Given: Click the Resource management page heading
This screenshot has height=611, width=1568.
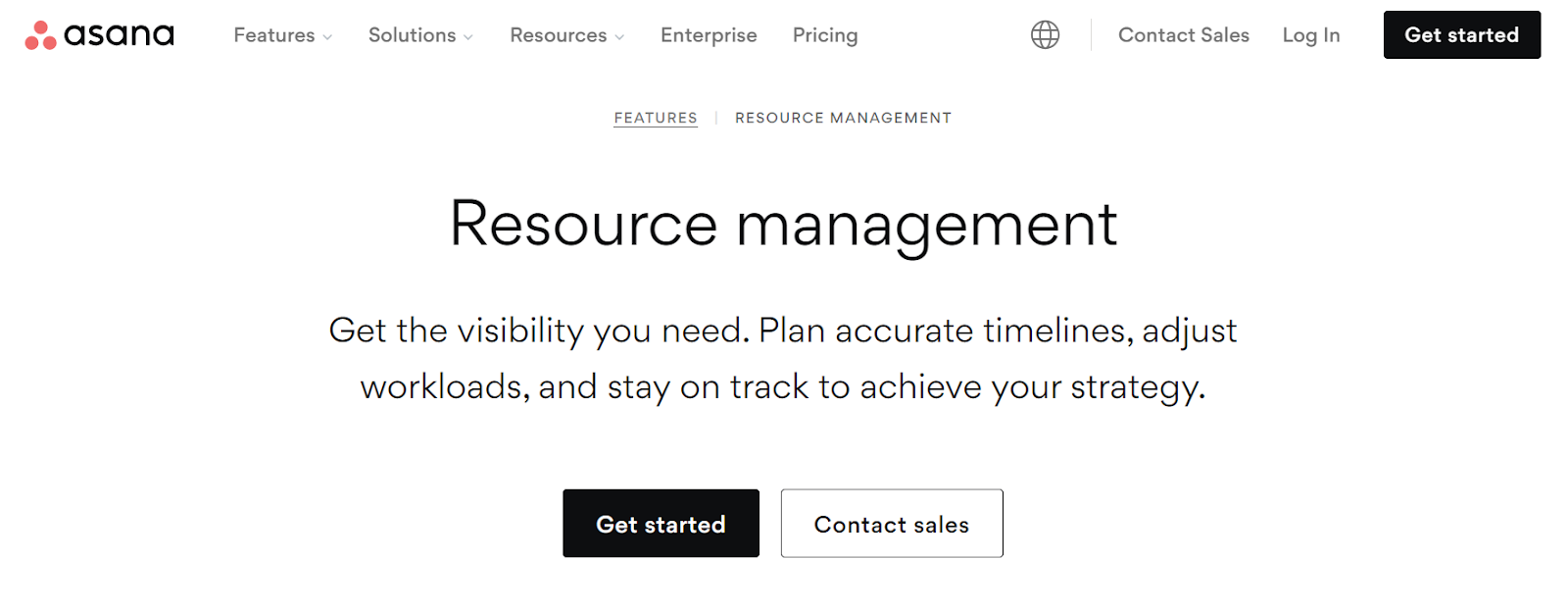Looking at the screenshot, I should point(783,224).
